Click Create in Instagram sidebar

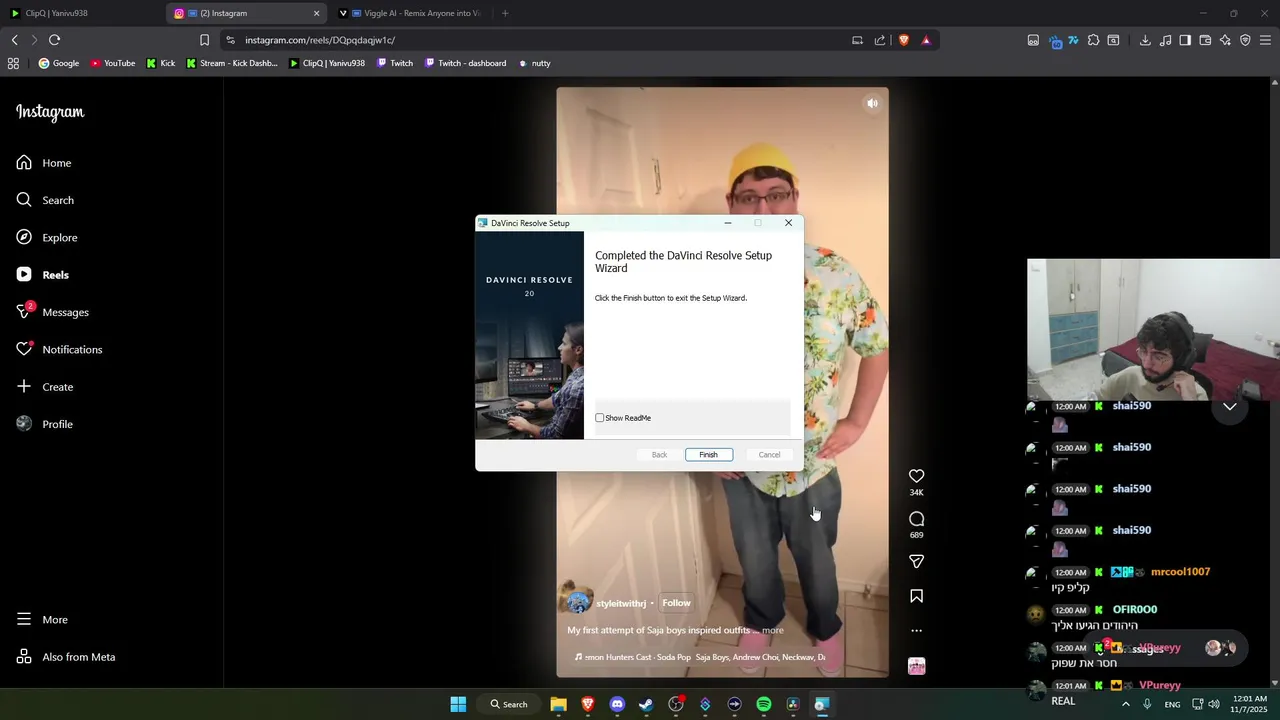[45, 387]
